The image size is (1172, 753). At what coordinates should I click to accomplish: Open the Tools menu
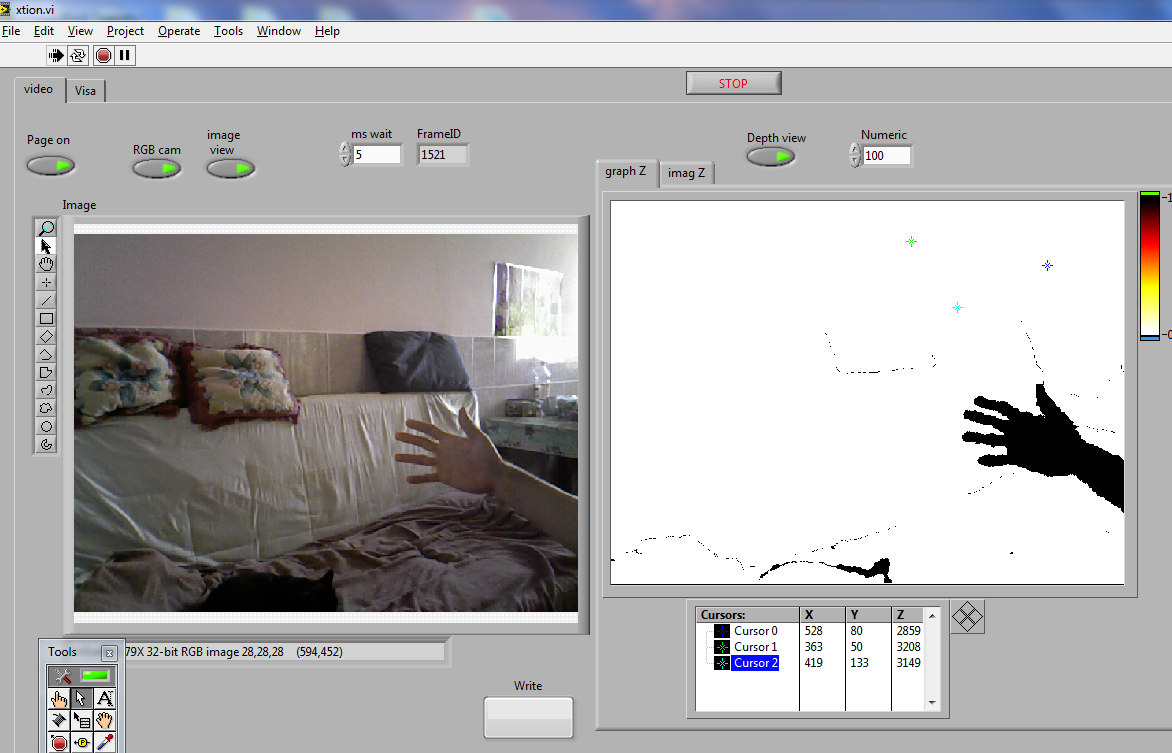point(228,31)
